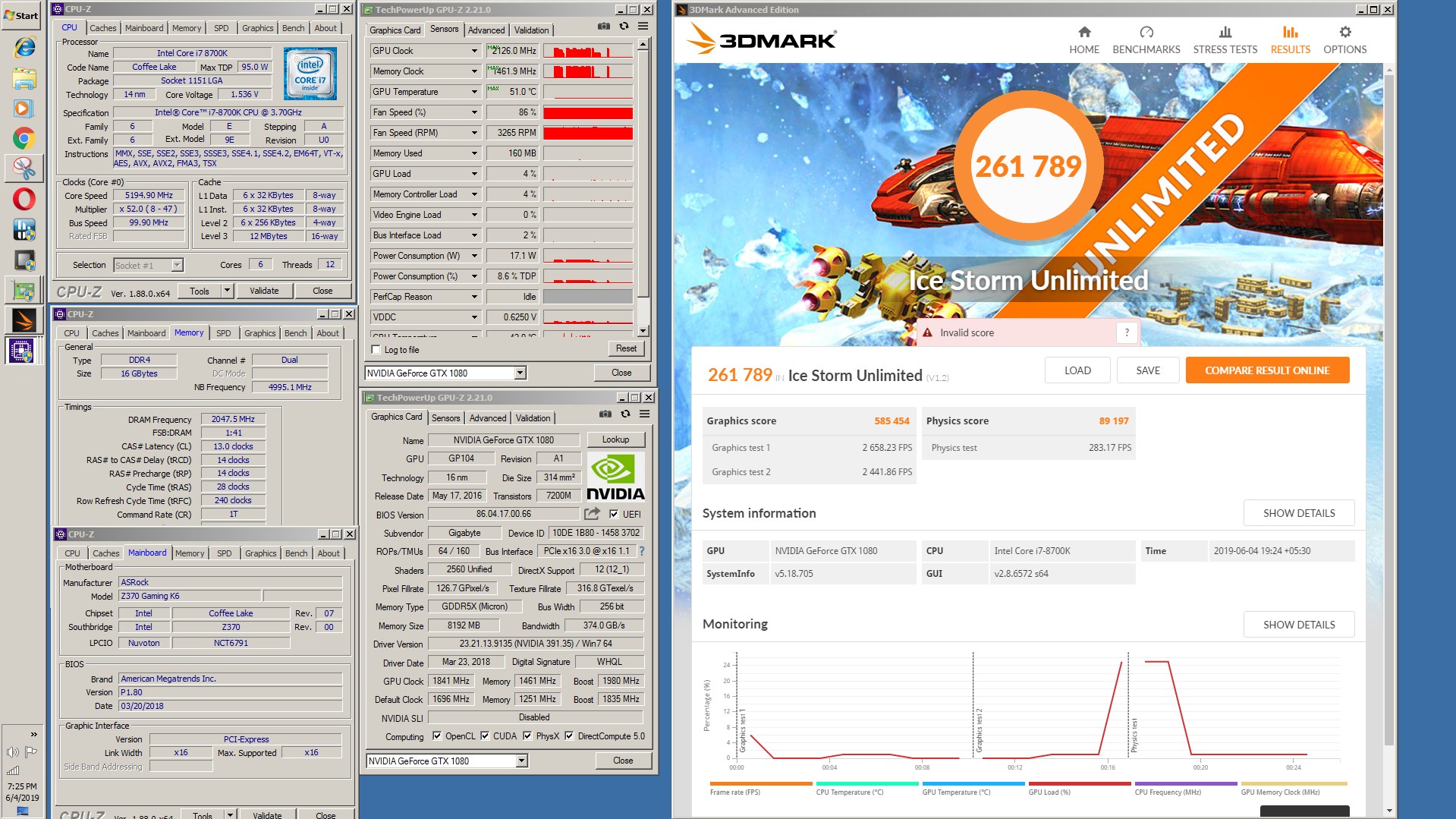Switch to Bench tab in top CPU-Z
The width and height of the screenshot is (1456, 819).
click(294, 28)
